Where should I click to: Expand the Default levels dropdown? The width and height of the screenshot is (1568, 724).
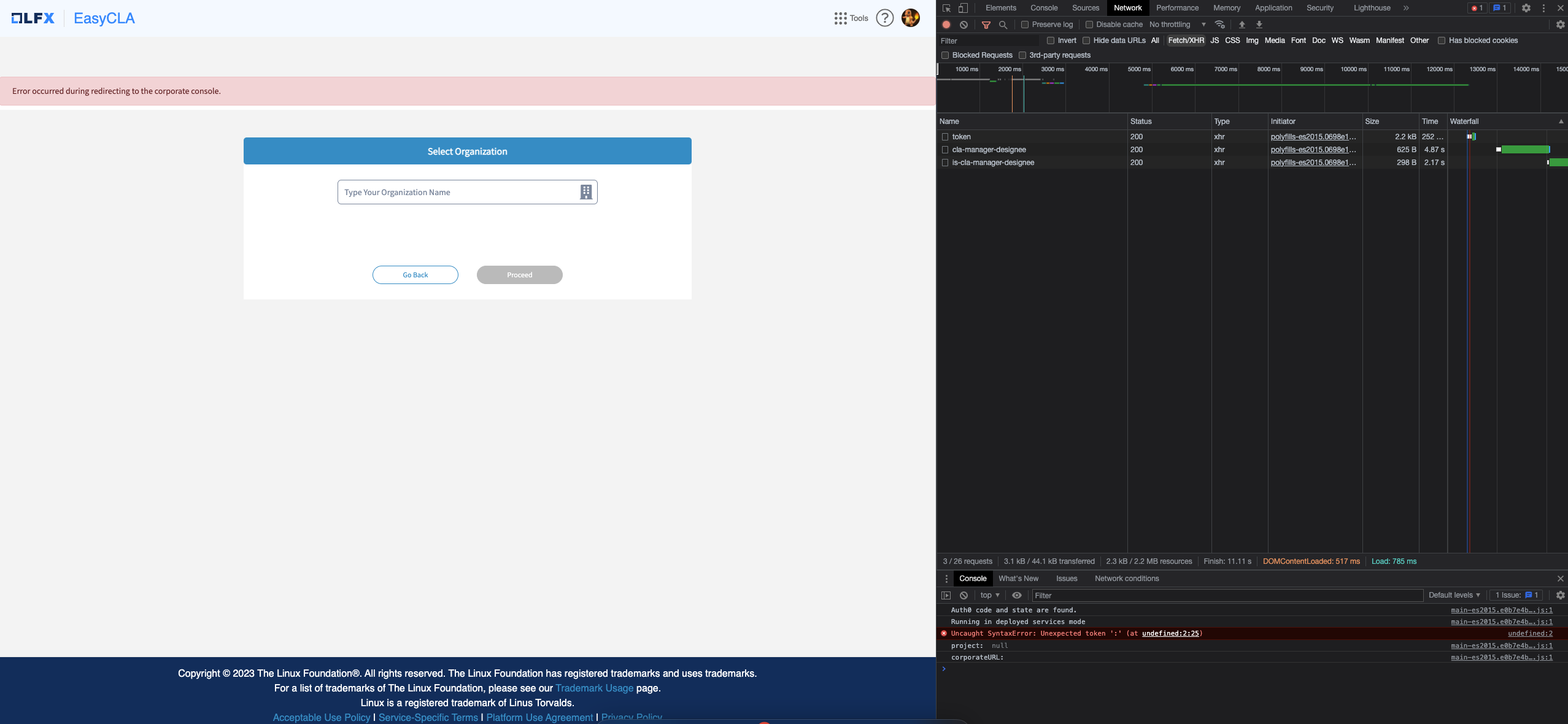point(1454,595)
